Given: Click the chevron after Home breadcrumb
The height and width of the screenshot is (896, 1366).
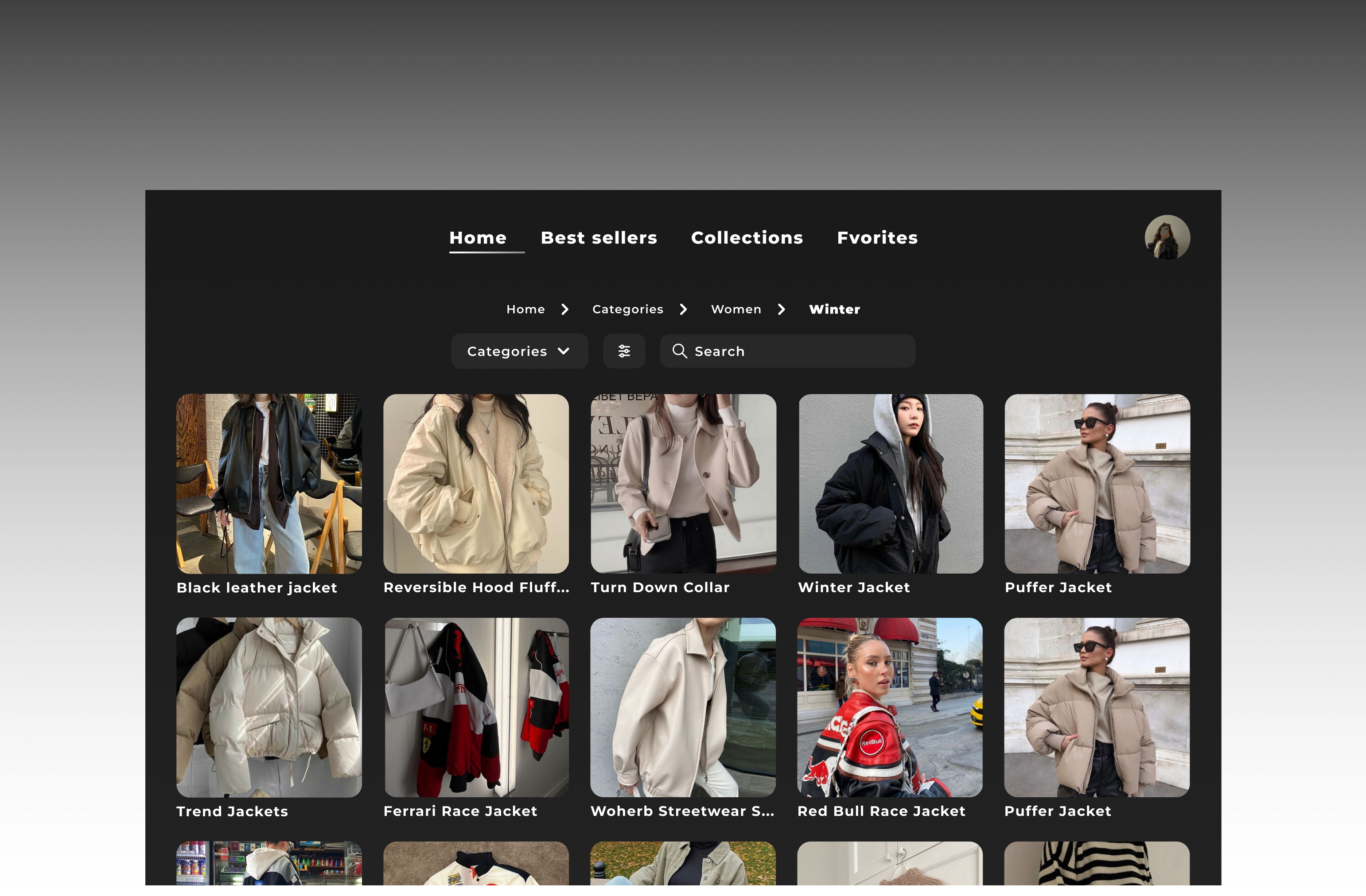Looking at the screenshot, I should (565, 309).
